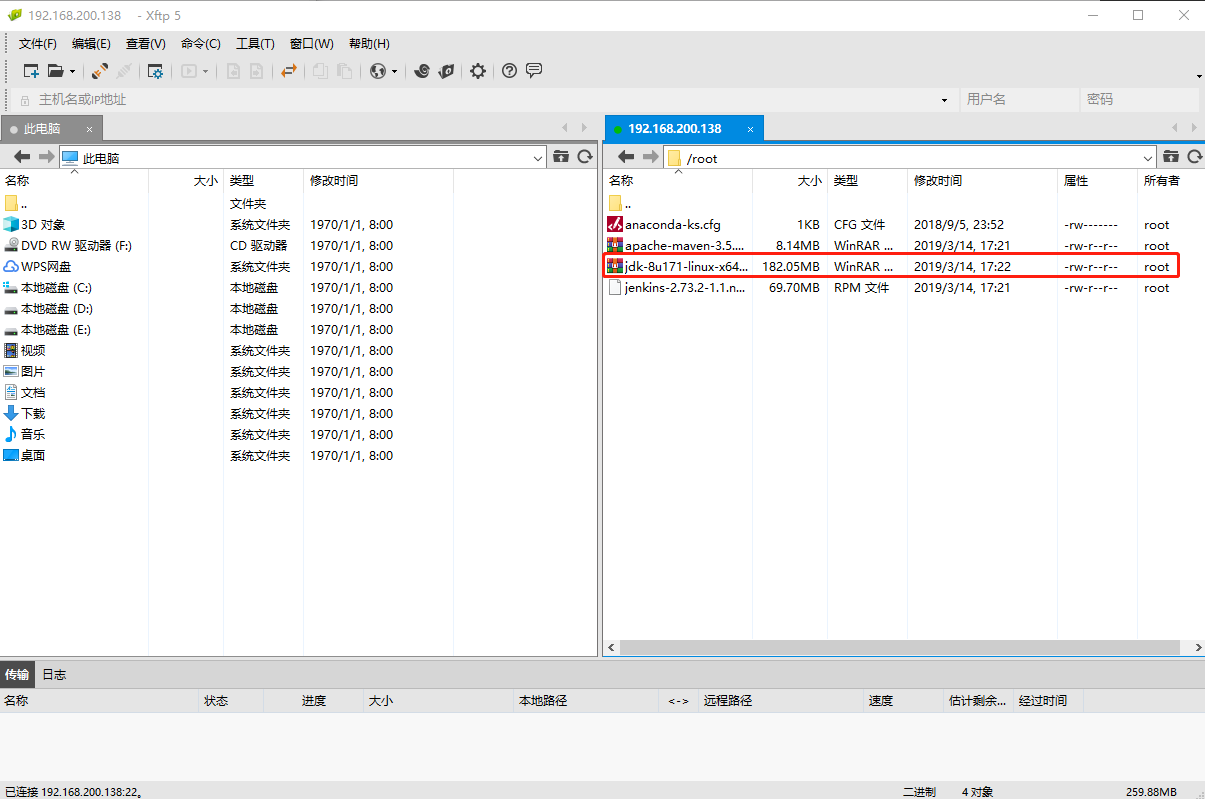Close the 192.168.200.138 tab with its X
Image resolution: width=1205 pixels, height=799 pixels.
click(x=752, y=129)
